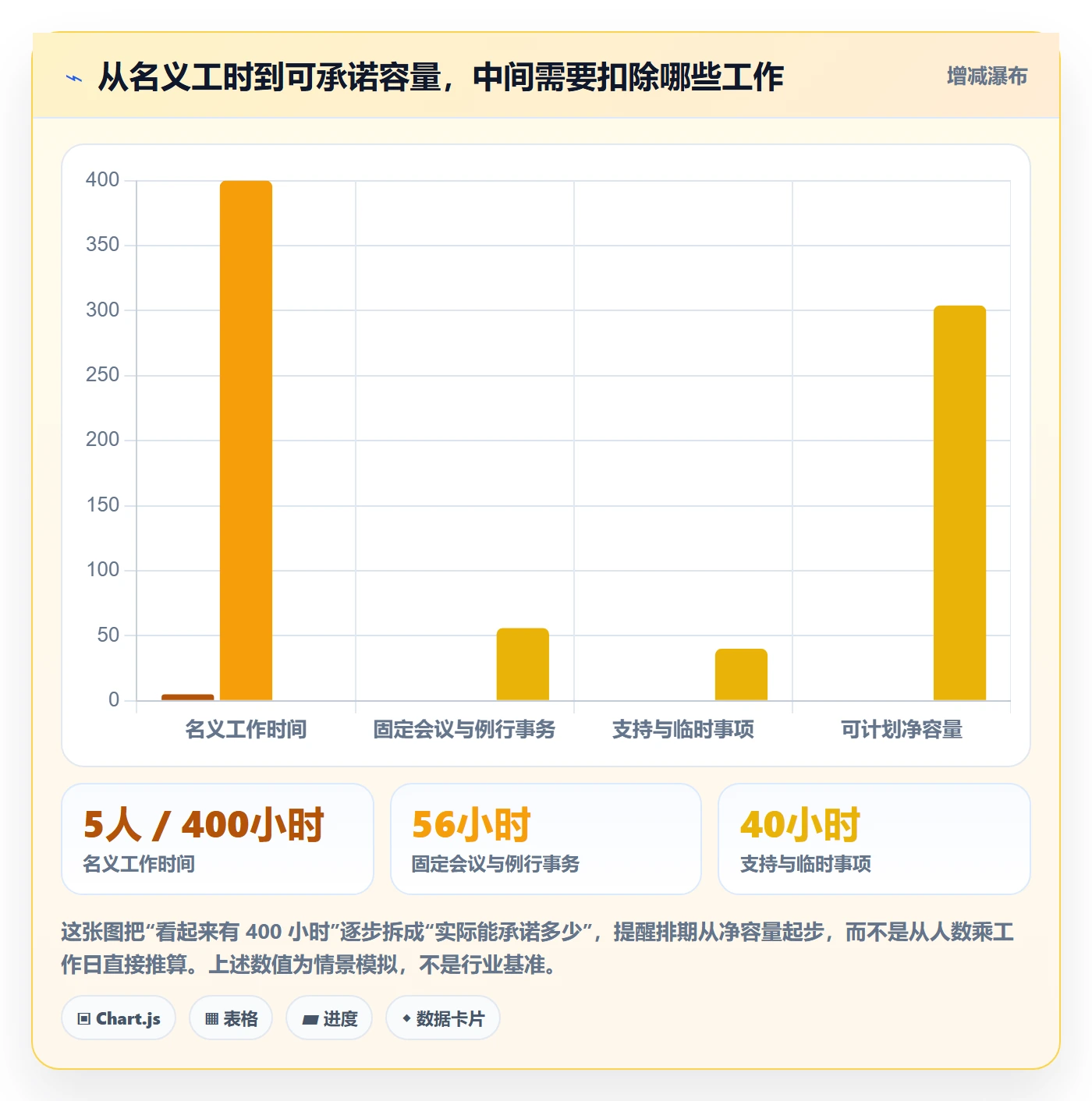Click the small brown bar above 名义工作时间
1092x1101 pixels.
(188, 697)
